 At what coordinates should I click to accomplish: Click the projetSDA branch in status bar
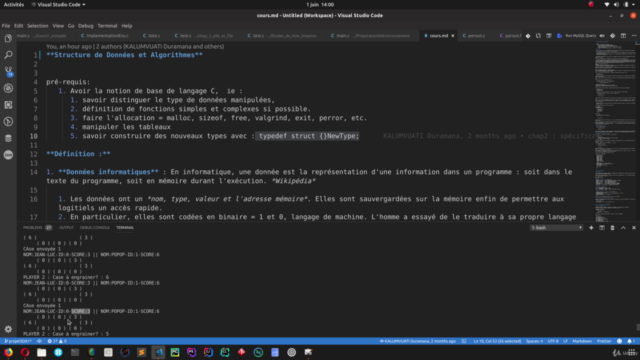coord(18,341)
